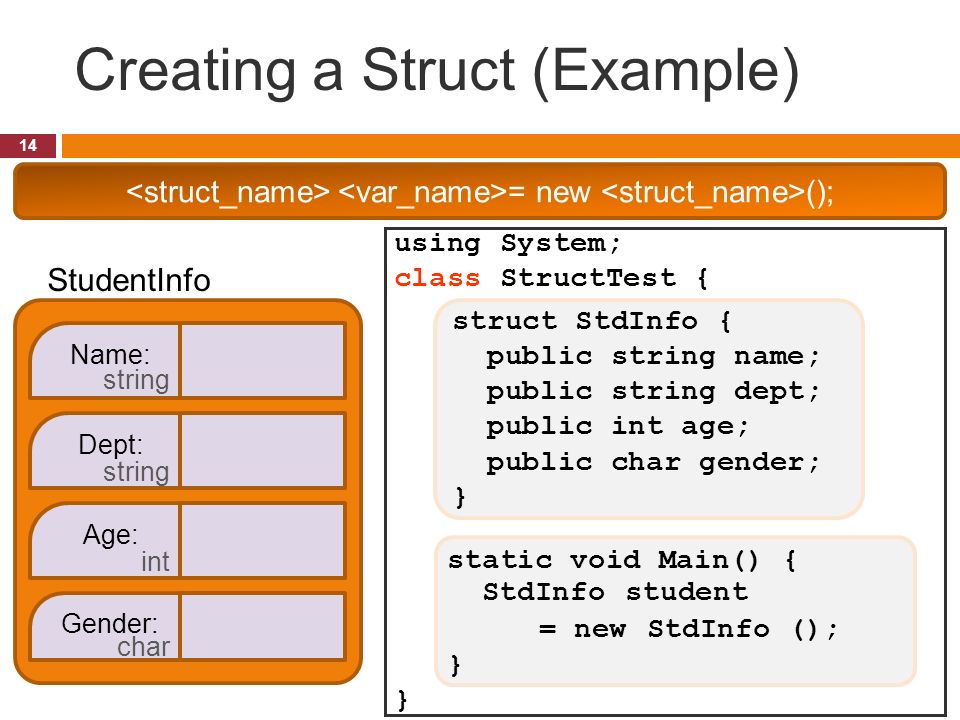Click the empty value box next to Age

click(x=263, y=541)
